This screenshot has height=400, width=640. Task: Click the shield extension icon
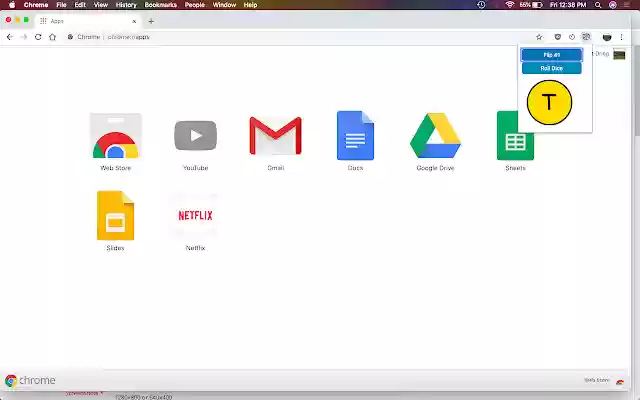click(558, 37)
